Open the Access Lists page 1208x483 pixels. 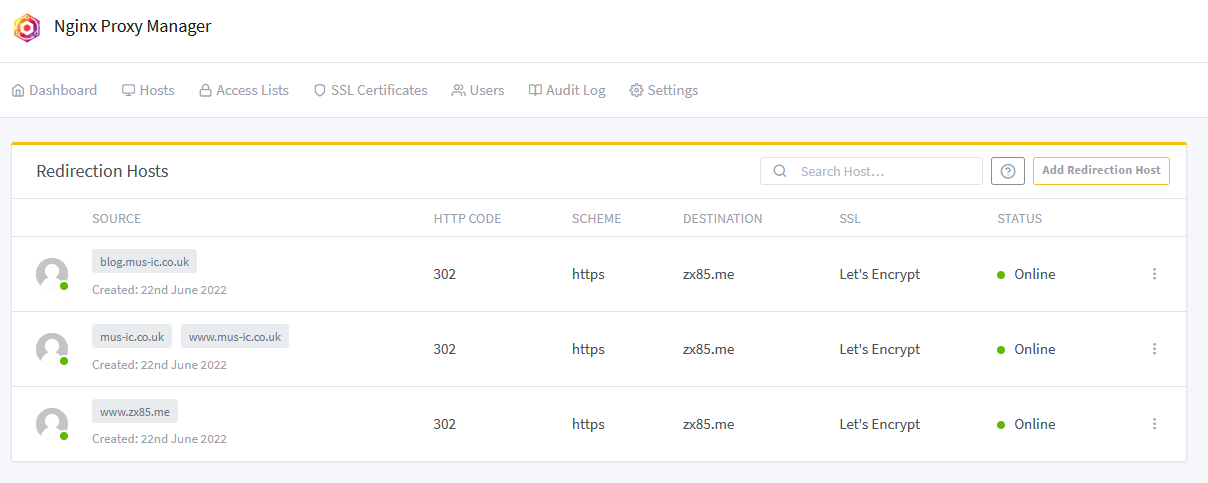pyautogui.click(x=243, y=90)
